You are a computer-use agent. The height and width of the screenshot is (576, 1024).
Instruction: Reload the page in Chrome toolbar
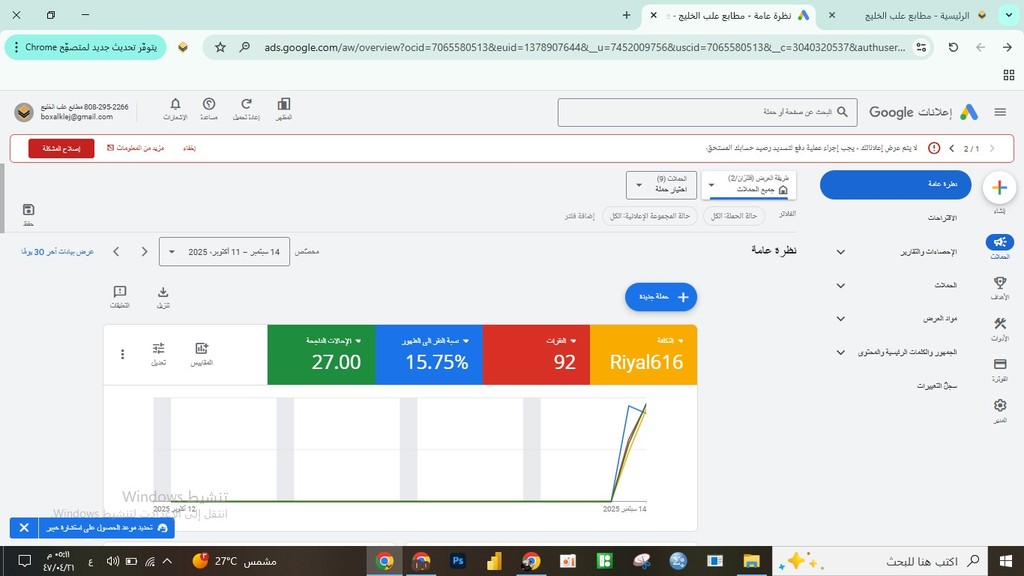[x=953, y=47]
